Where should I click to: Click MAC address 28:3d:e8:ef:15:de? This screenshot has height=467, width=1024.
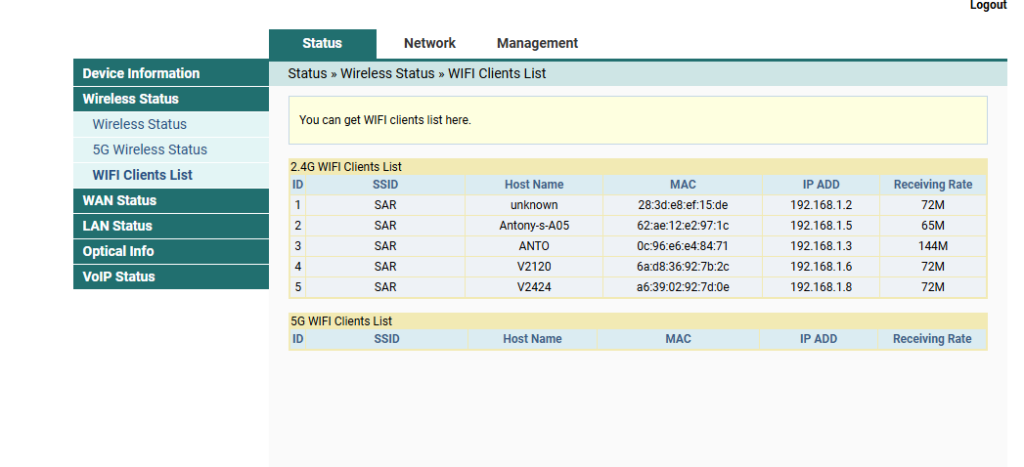coord(683,205)
